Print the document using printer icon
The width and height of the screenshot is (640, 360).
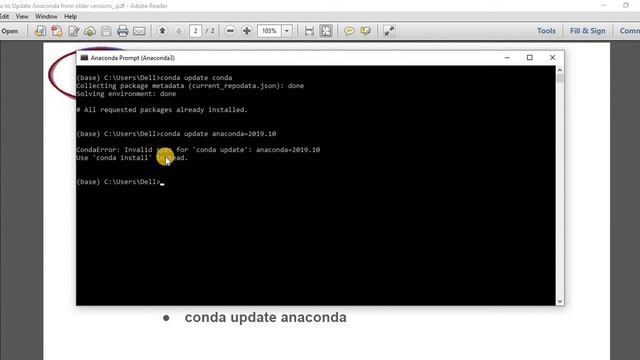122,31
